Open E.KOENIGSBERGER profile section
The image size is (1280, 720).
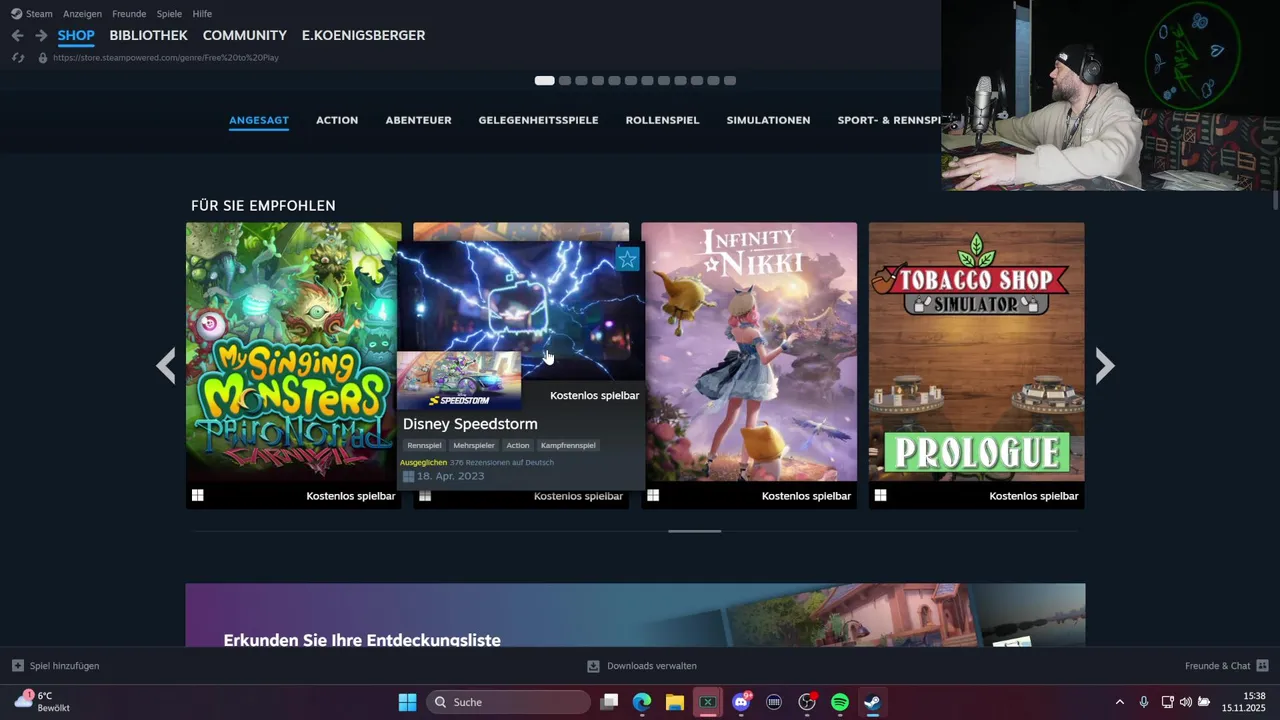[363, 35]
